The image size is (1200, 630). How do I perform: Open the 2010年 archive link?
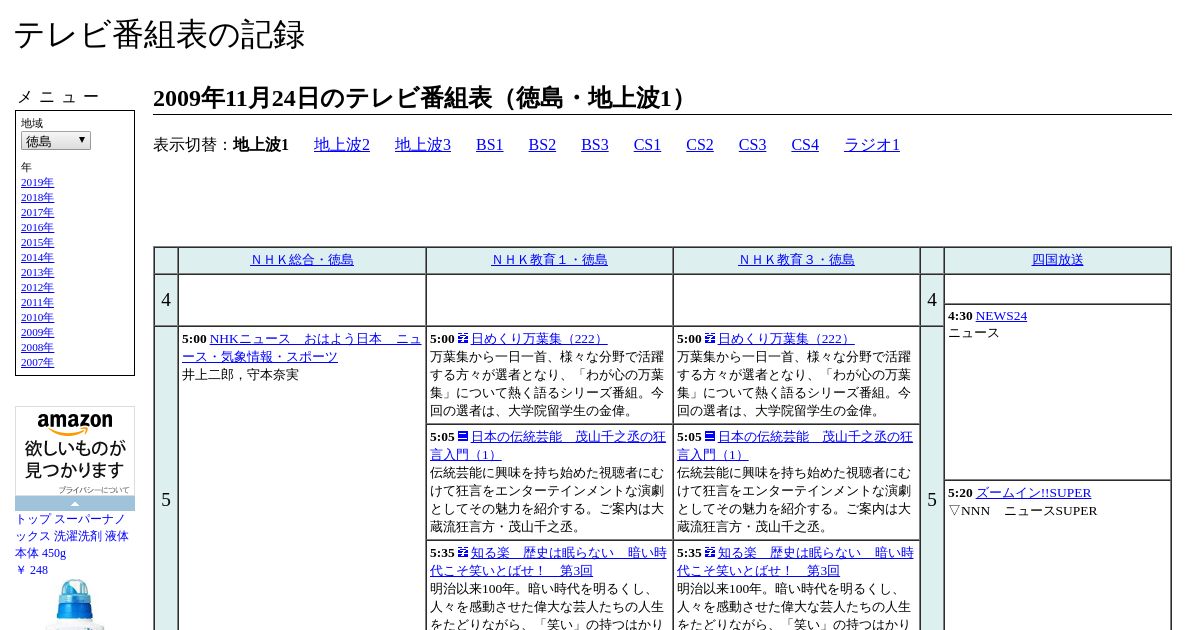pyautogui.click(x=37, y=317)
